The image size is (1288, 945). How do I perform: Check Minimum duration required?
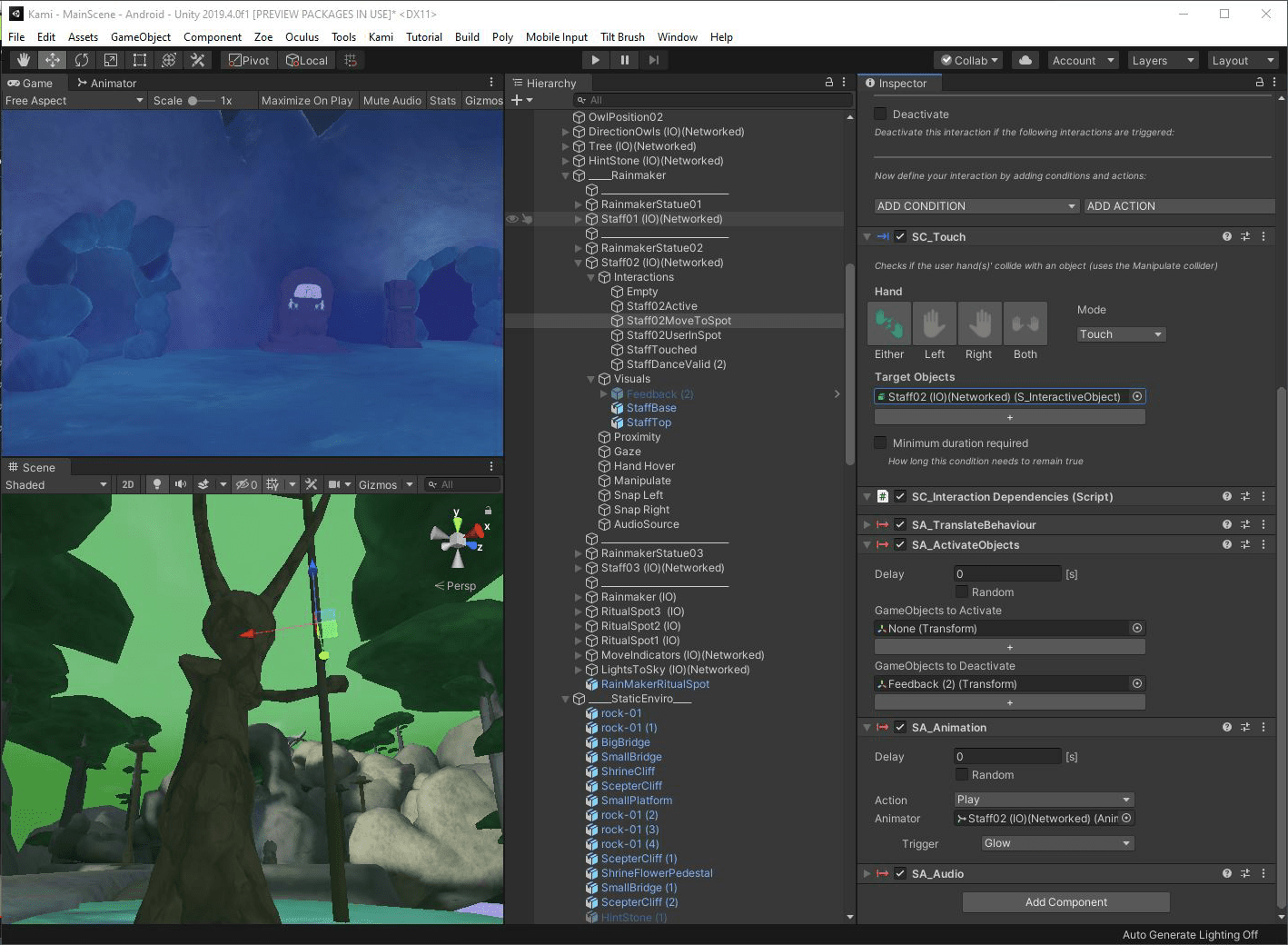coord(880,443)
